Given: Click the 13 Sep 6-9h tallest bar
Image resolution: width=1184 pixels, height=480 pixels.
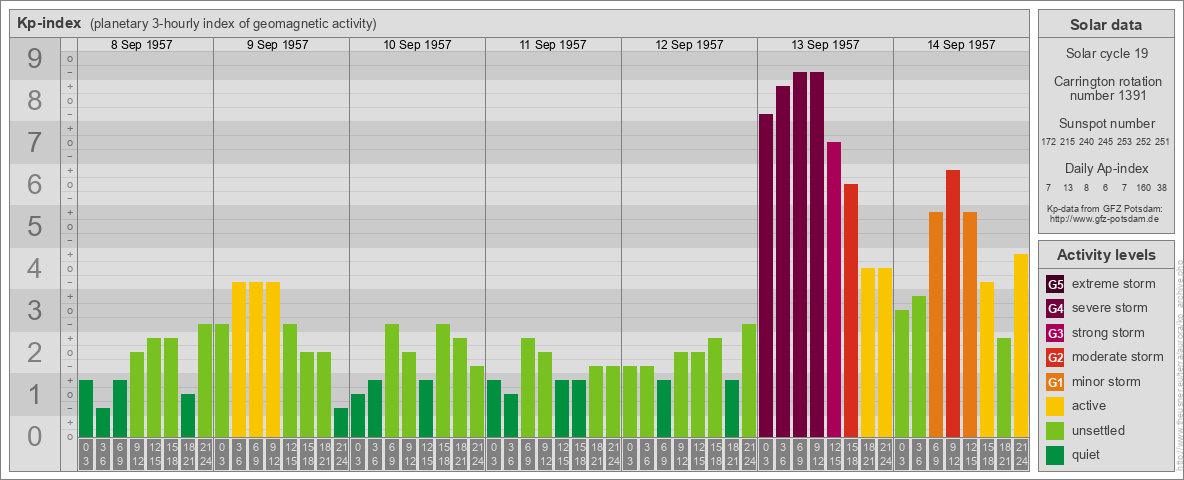Looking at the screenshot, I should (x=800, y=254).
